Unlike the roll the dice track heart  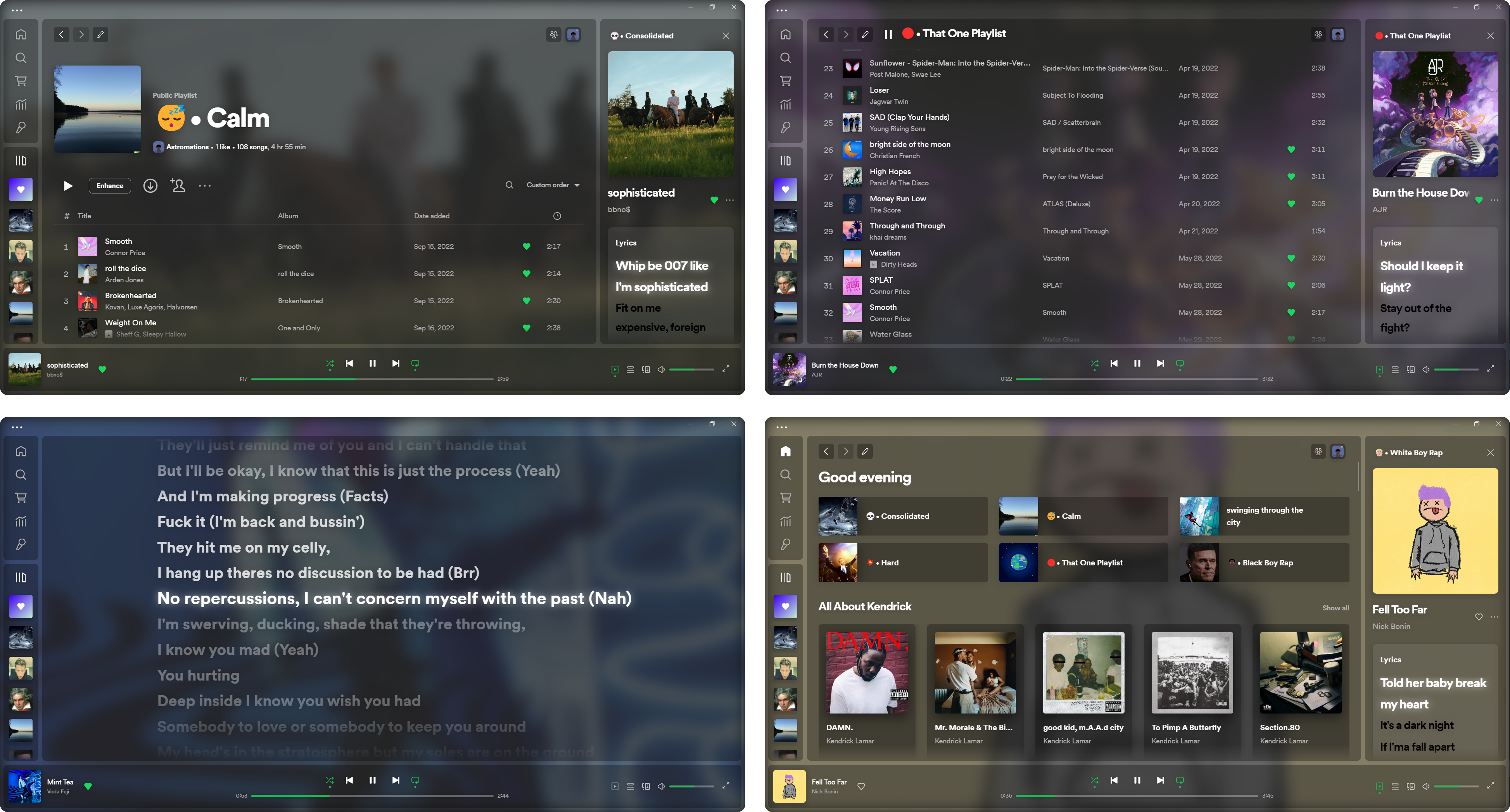(526, 274)
